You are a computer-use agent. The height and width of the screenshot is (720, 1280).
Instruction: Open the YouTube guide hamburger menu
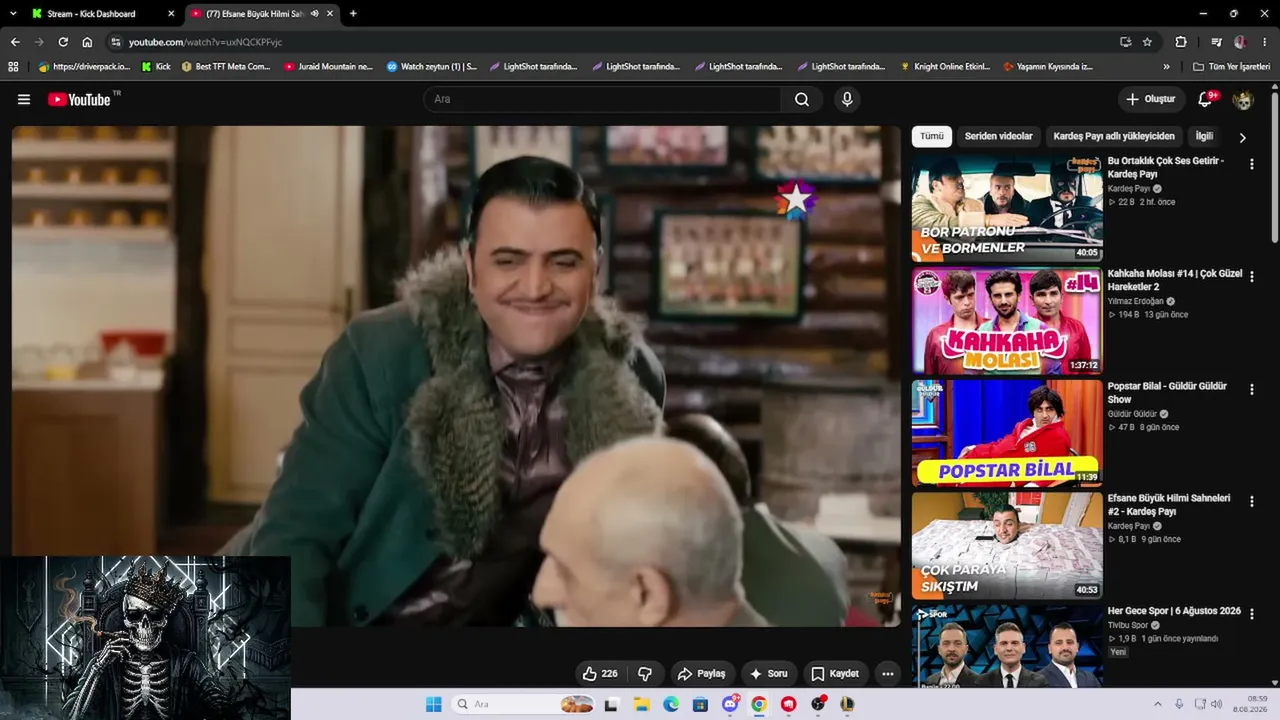pos(24,99)
